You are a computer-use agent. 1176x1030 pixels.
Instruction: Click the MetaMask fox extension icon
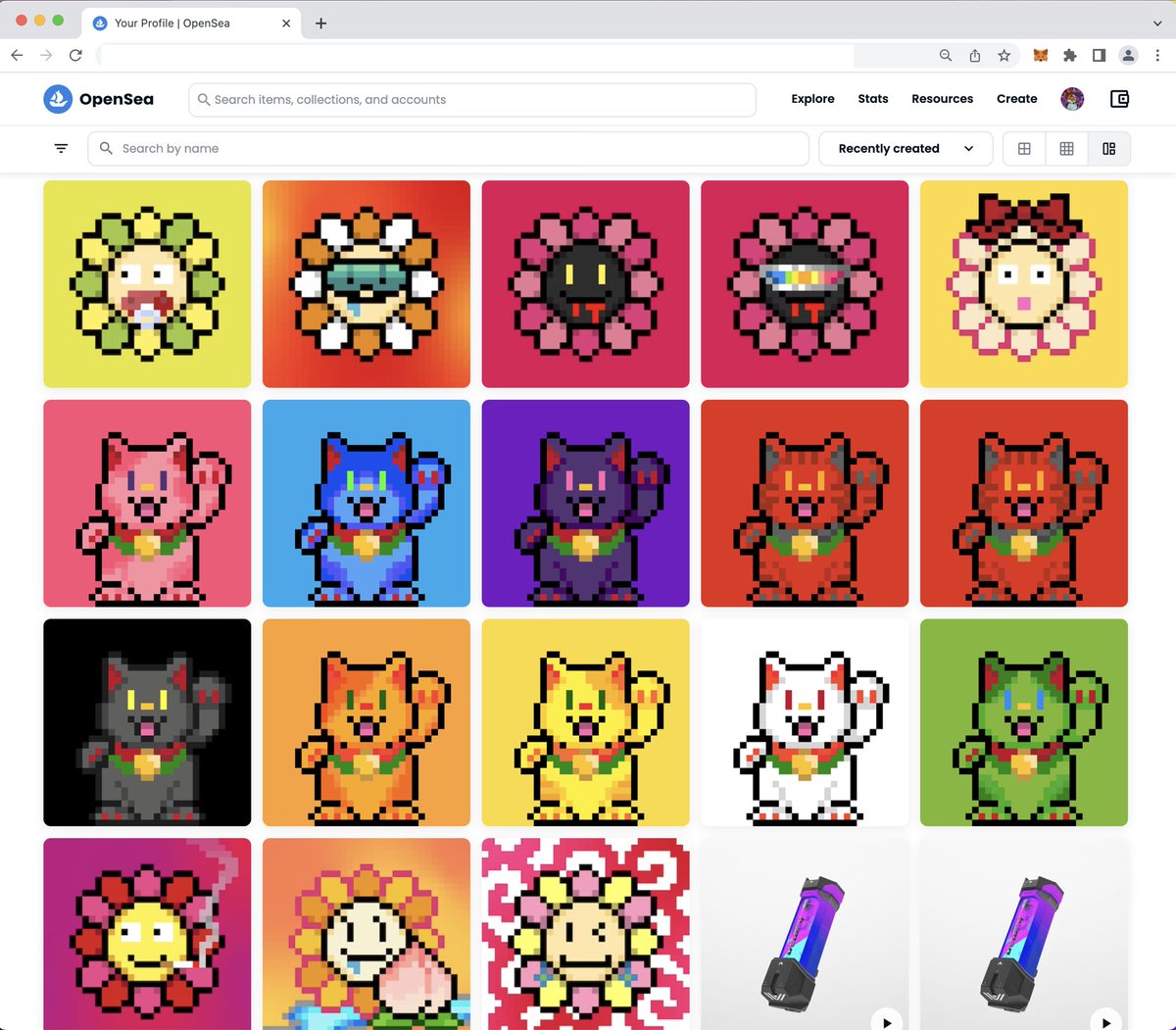click(x=1041, y=56)
